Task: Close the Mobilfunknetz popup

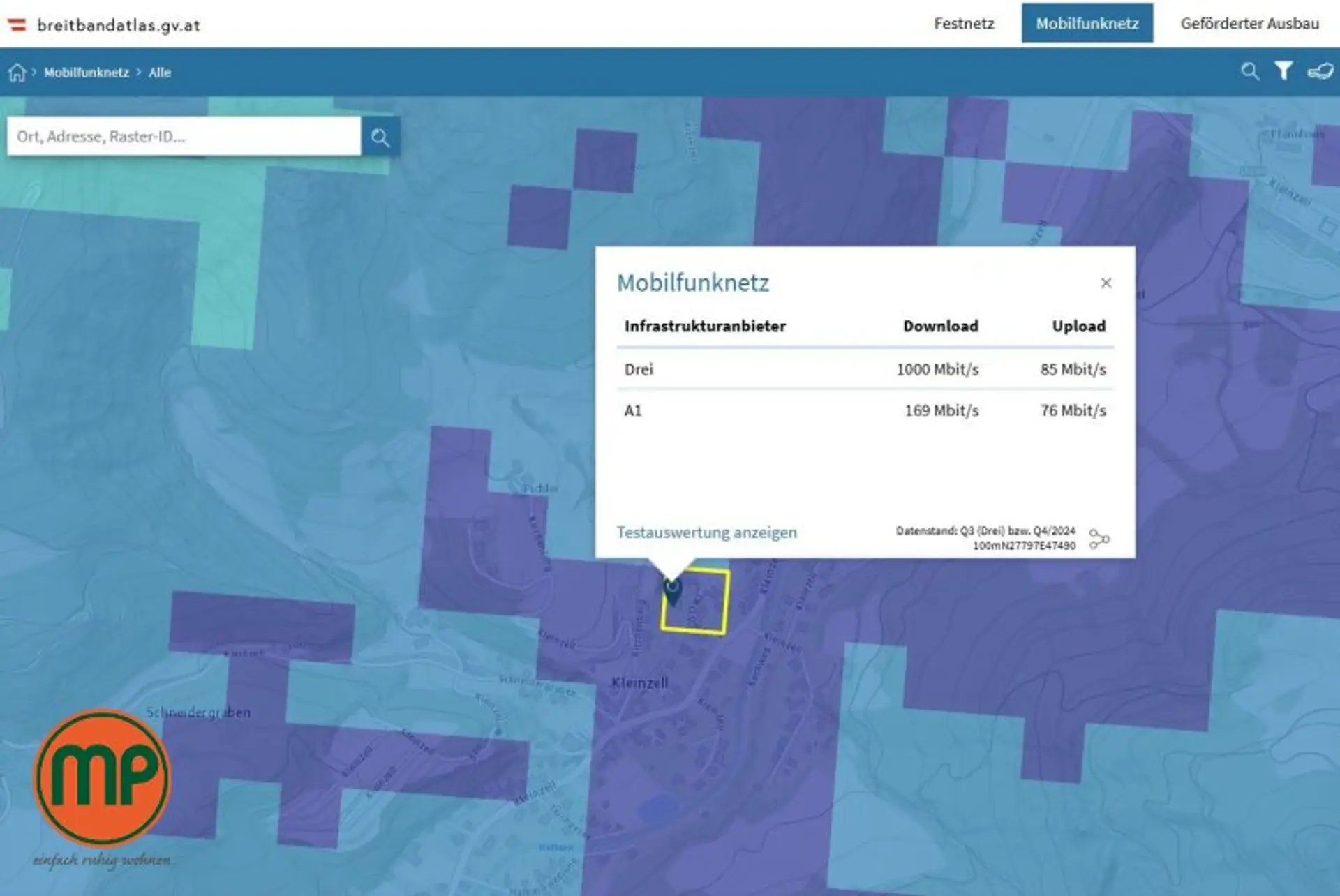Action: click(x=1105, y=283)
